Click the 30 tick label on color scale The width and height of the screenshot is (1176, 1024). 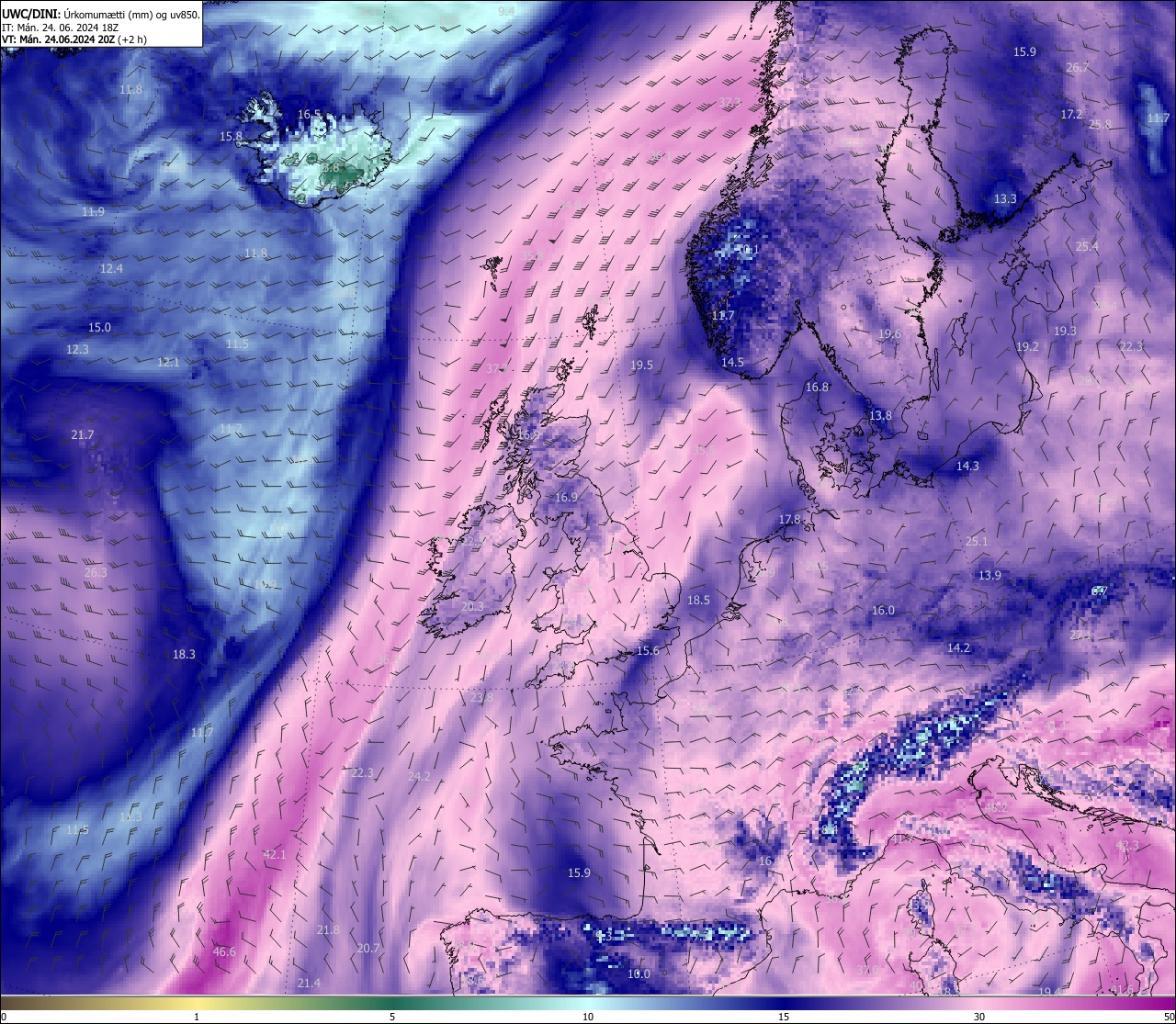979,1016
